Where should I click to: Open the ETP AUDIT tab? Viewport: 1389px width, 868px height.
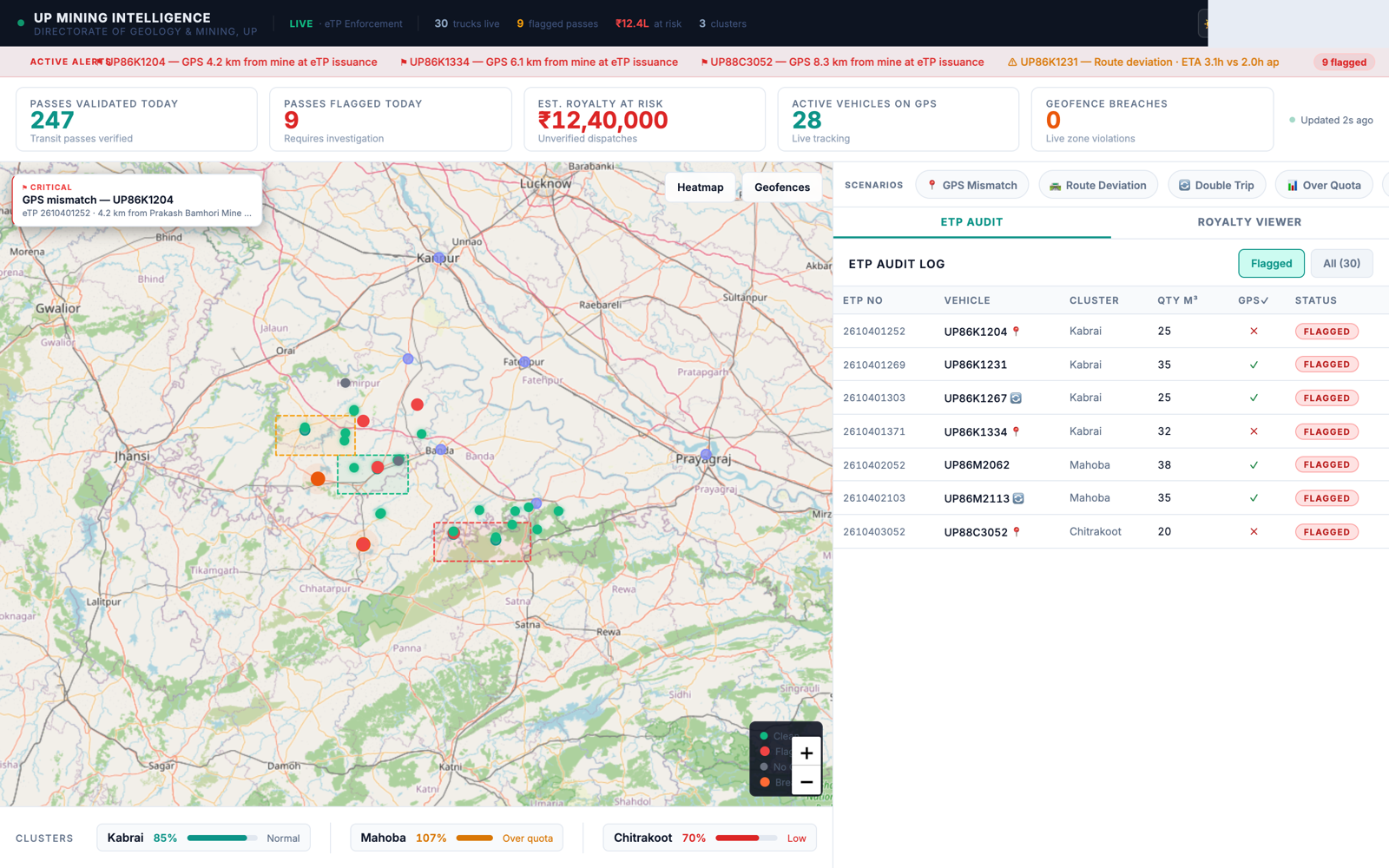971,222
